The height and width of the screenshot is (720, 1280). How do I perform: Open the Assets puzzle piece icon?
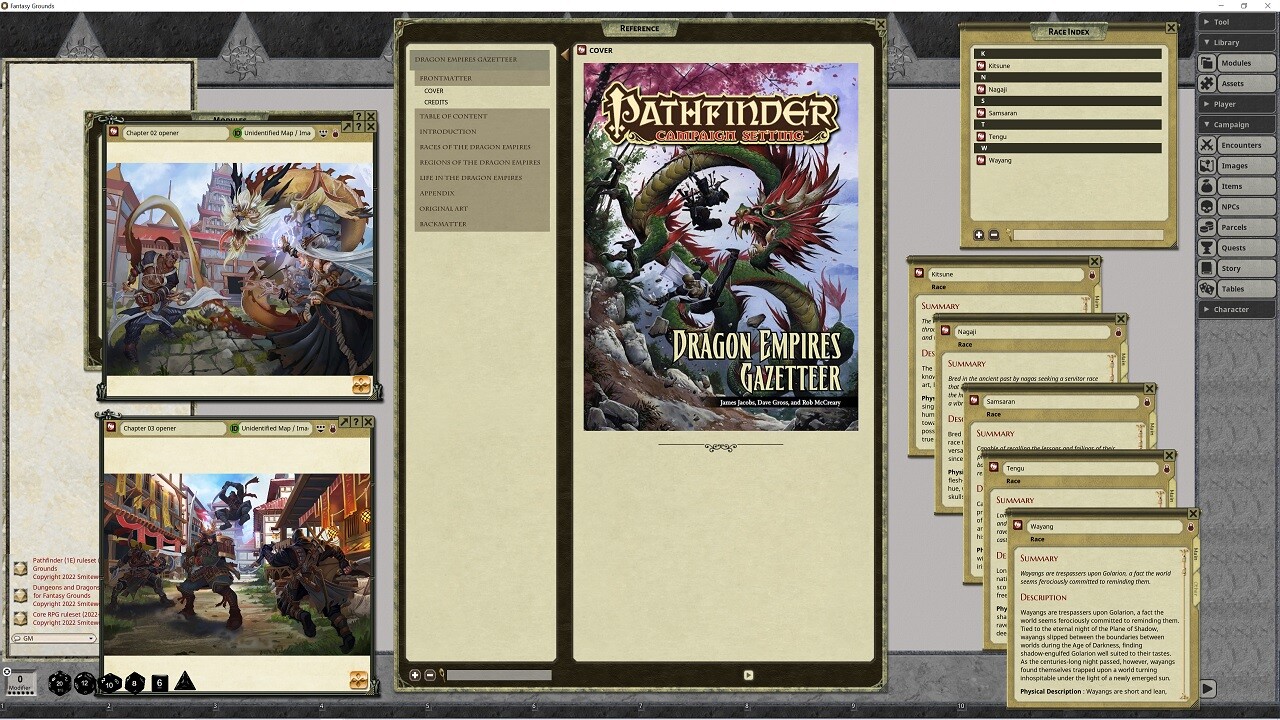[1207, 84]
